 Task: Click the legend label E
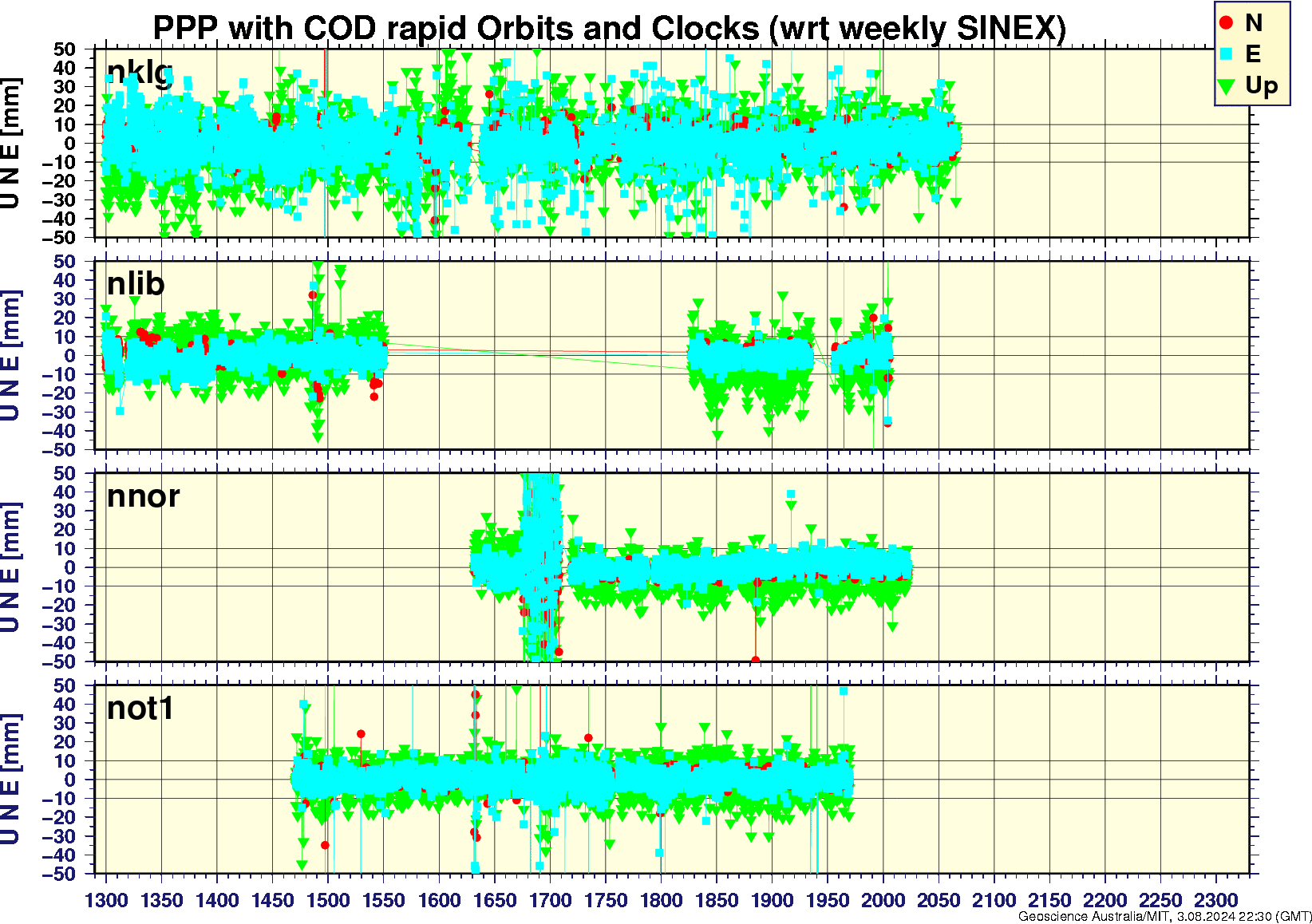[1253, 53]
